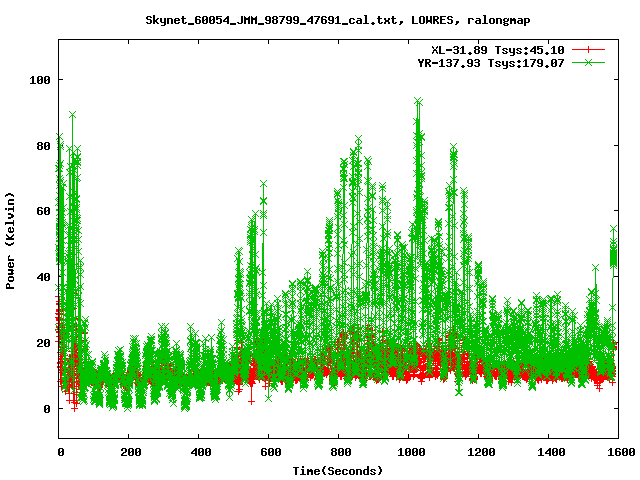The width and height of the screenshot is (640, 480).
Task: Click the 1200 tick label on x-axis
Action: (x=479, y=453)
